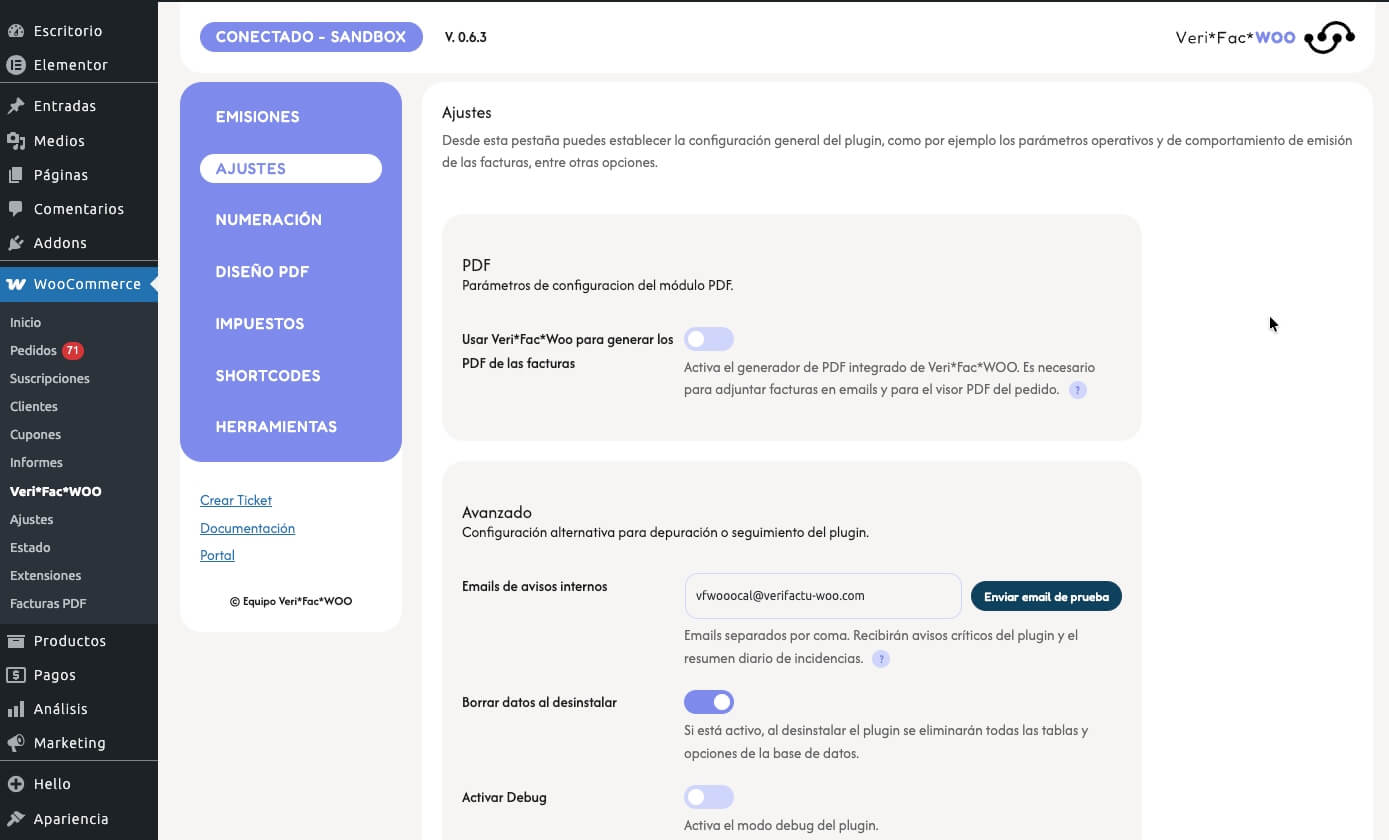Click the © Equipo Veri*Fac*WOO footer text

(x=291, y=602)
